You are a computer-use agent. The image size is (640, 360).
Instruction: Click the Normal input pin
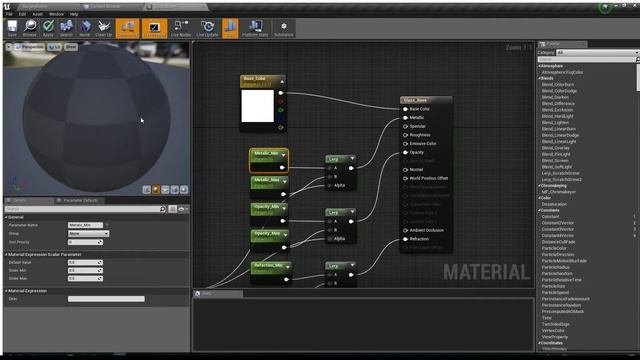[x=405, y=170]
